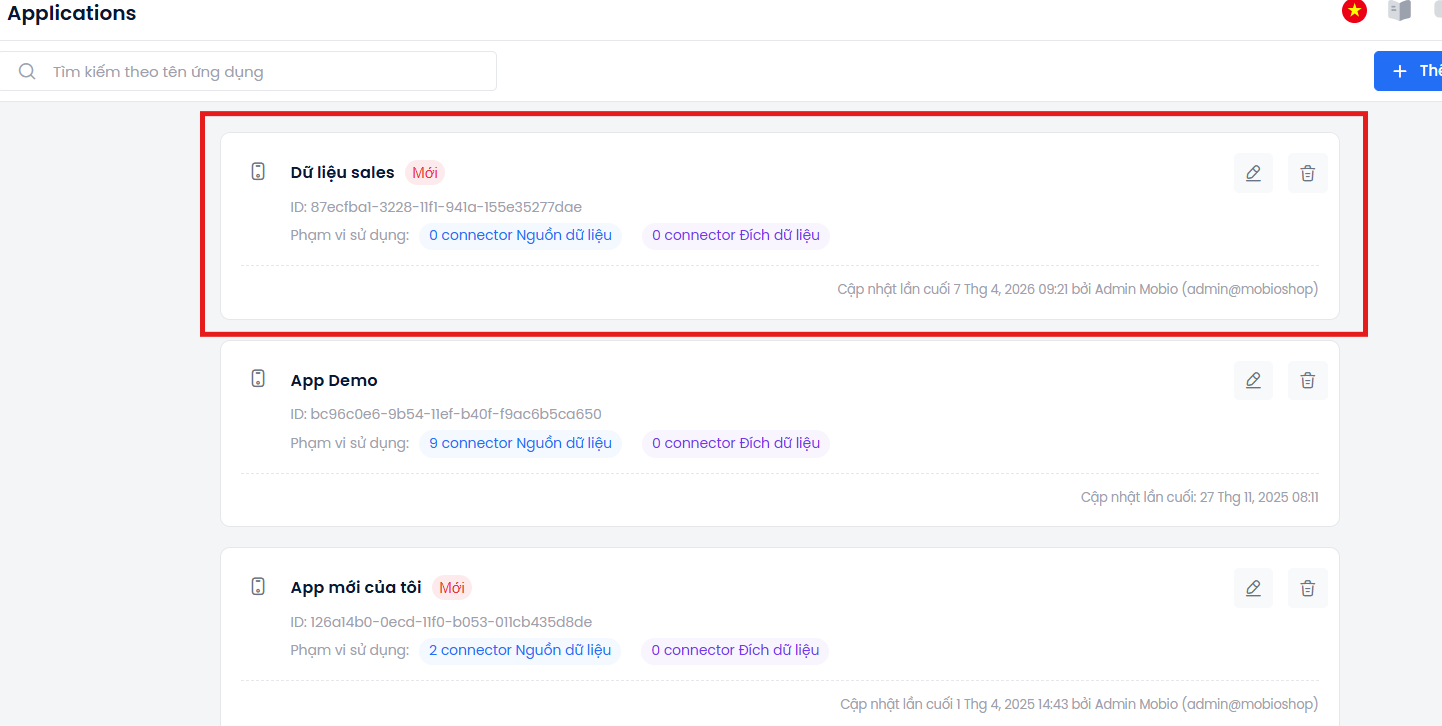This screenshot has width=1442, height=726.
Task: Edit the Dữ liệu sales application
Action: point(1253,173)
